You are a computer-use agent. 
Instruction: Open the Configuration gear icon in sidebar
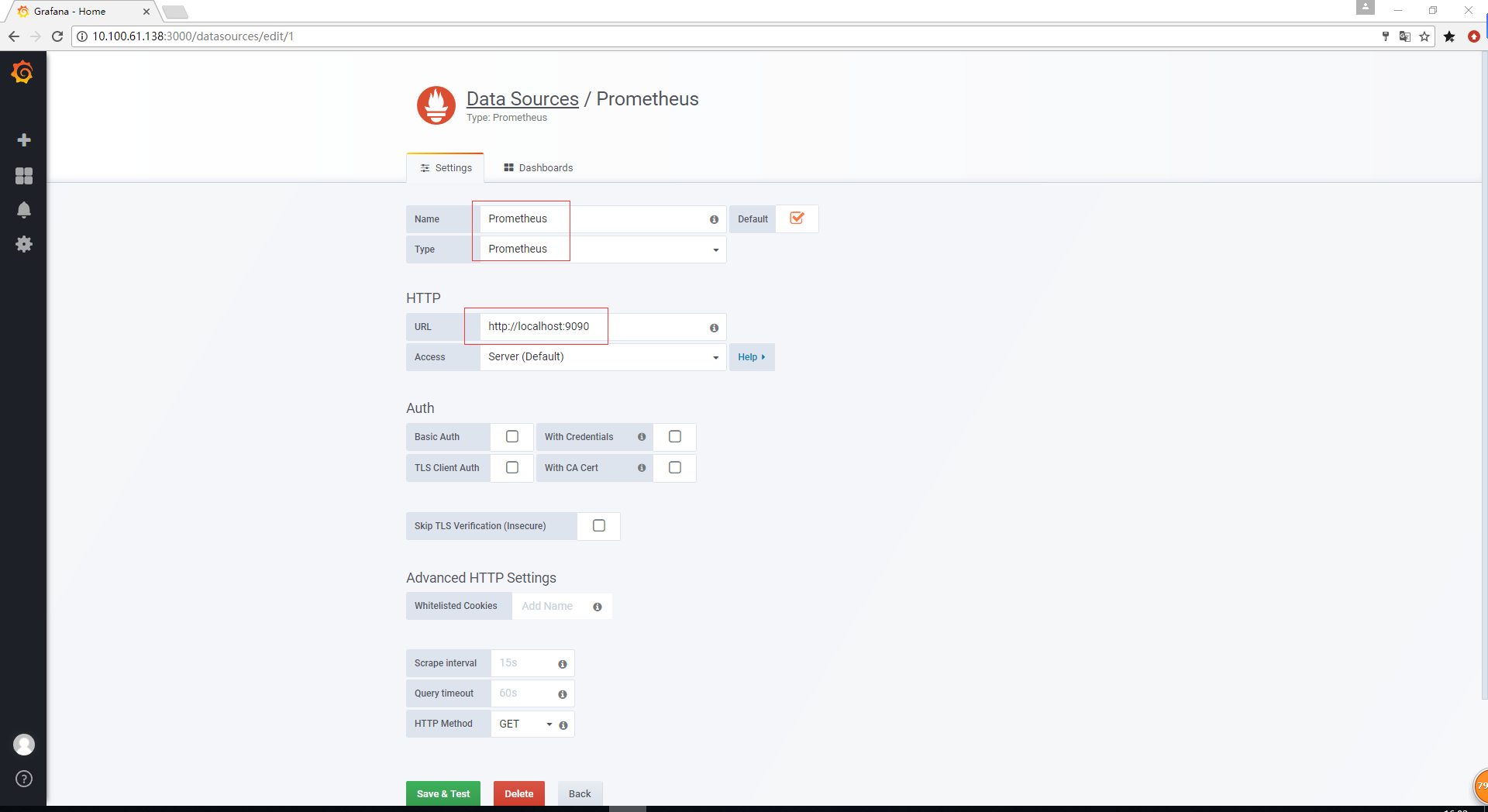pos(24,244)
